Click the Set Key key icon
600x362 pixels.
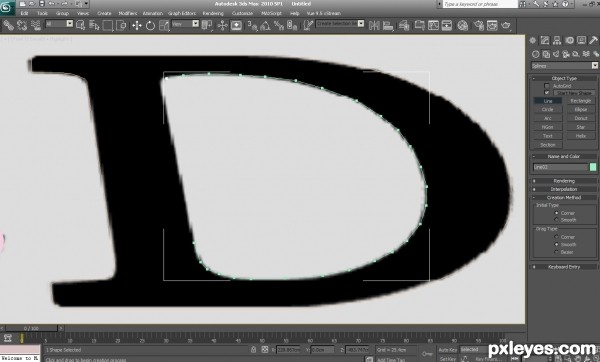[x=427, y=354]
